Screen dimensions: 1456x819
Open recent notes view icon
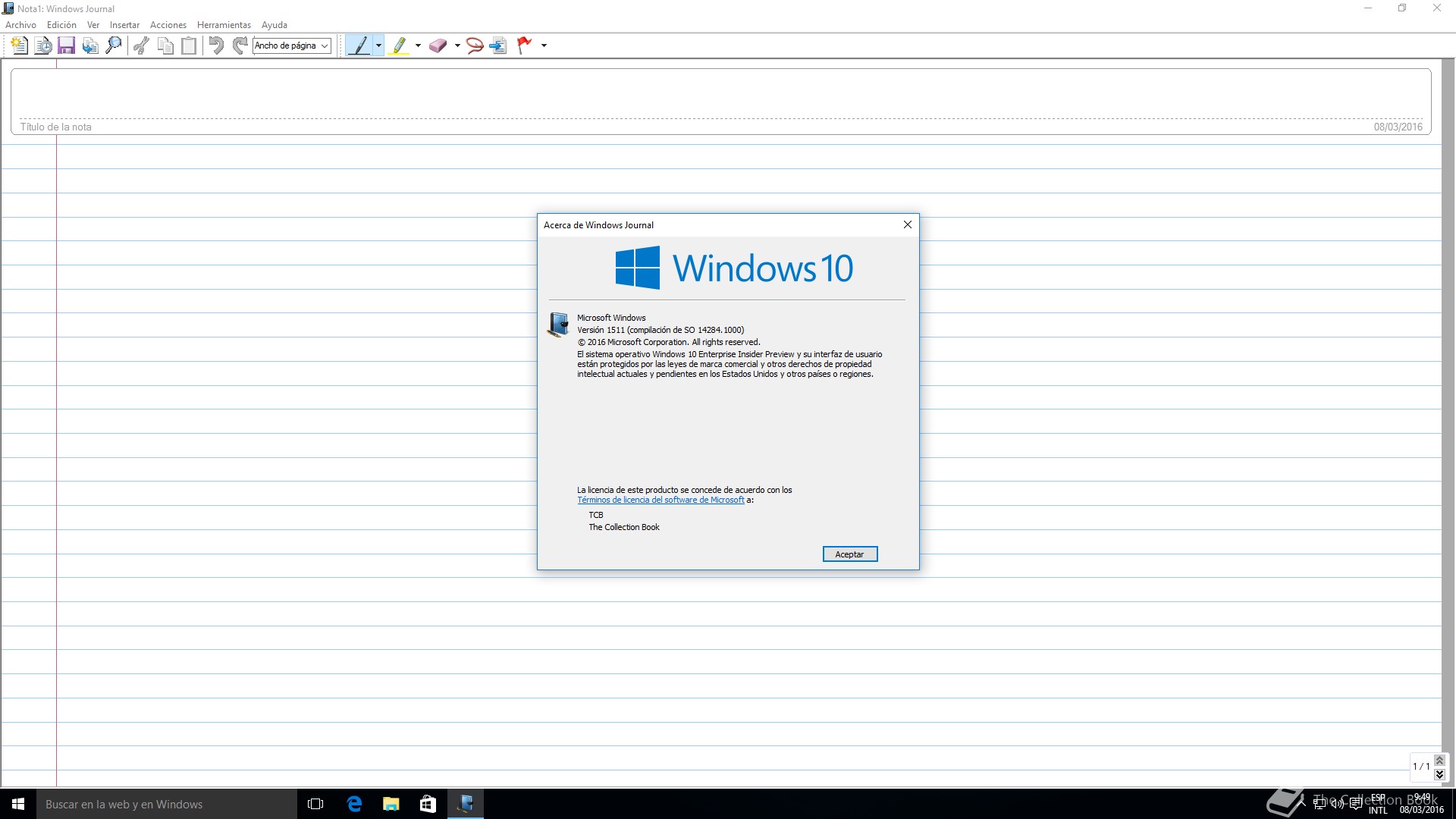[x=43, y=45]
